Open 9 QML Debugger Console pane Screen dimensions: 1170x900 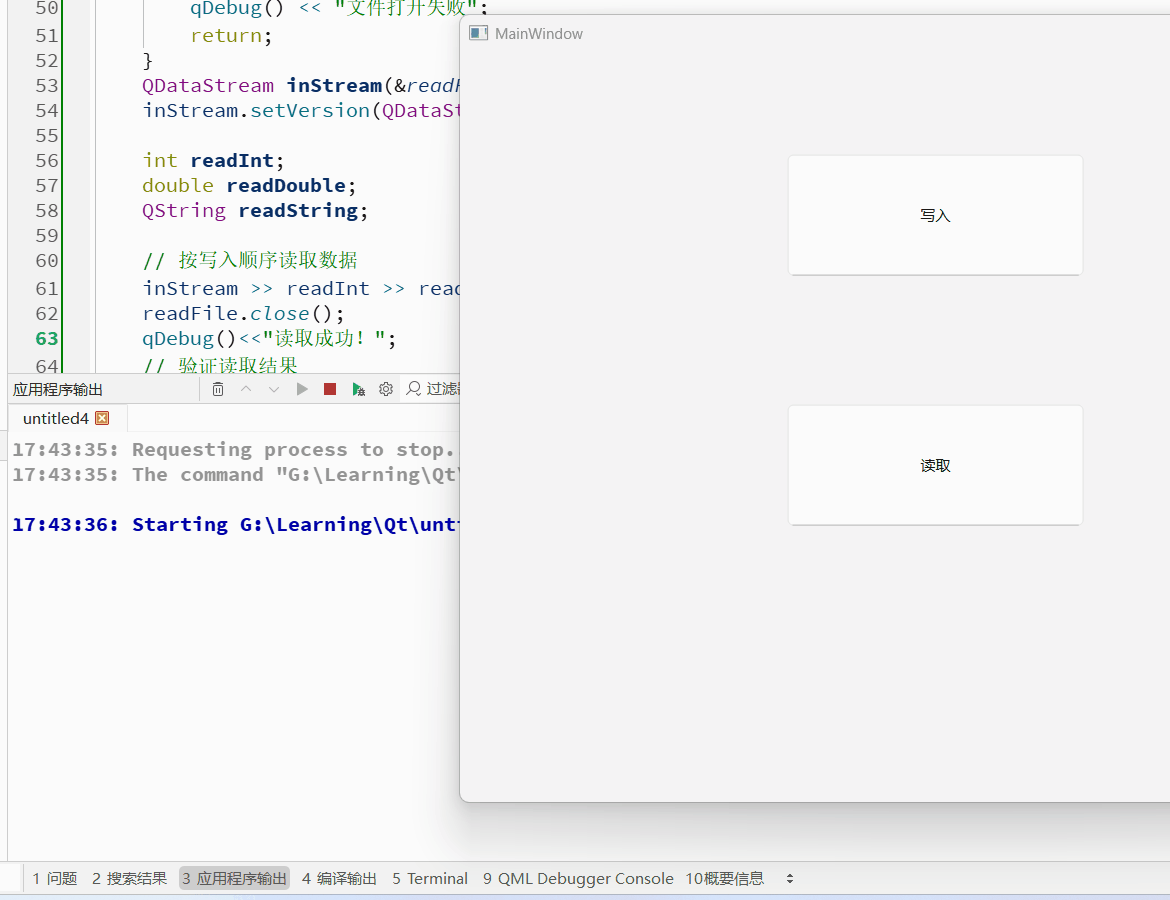pos(578,878)
